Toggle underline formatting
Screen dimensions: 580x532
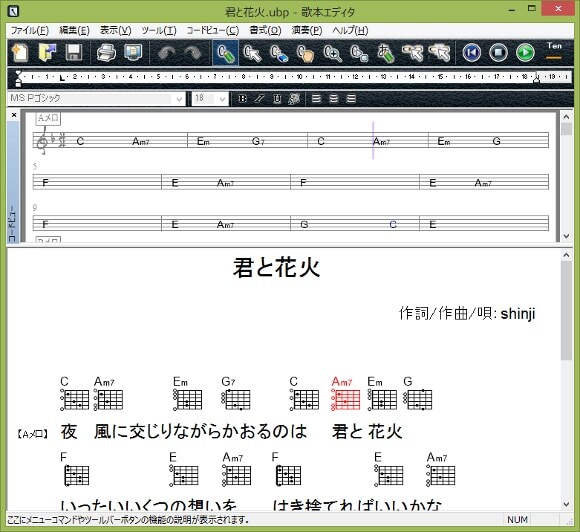coord(277,99)
